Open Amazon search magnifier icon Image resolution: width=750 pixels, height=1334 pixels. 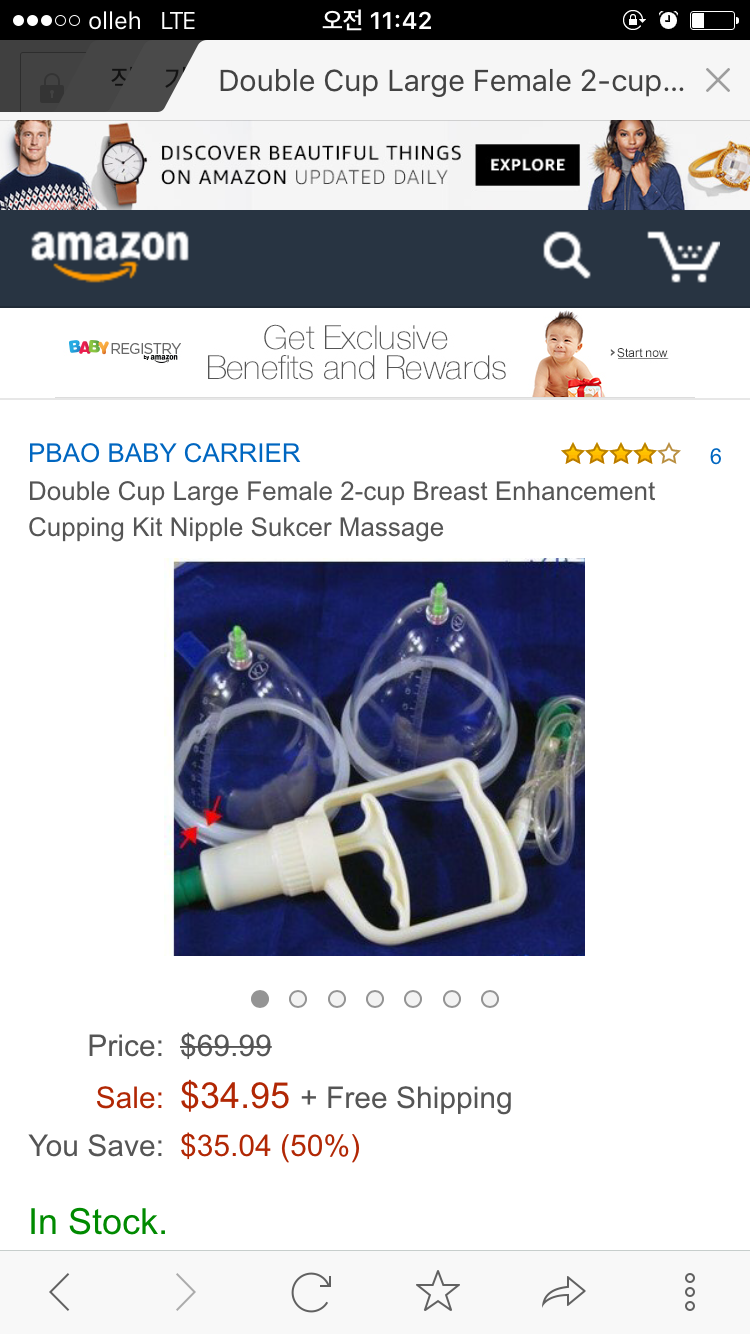(566, 256)
